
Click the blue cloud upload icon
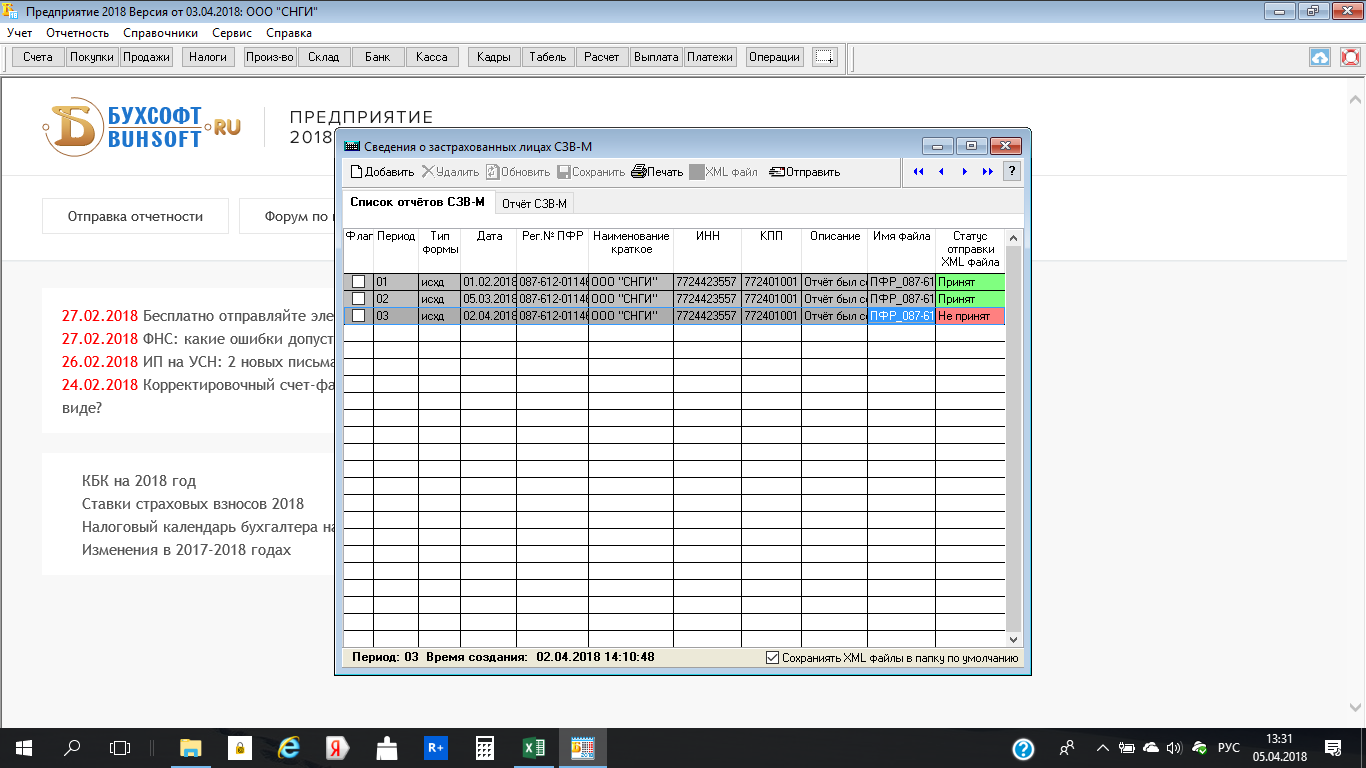point(1320,57)
